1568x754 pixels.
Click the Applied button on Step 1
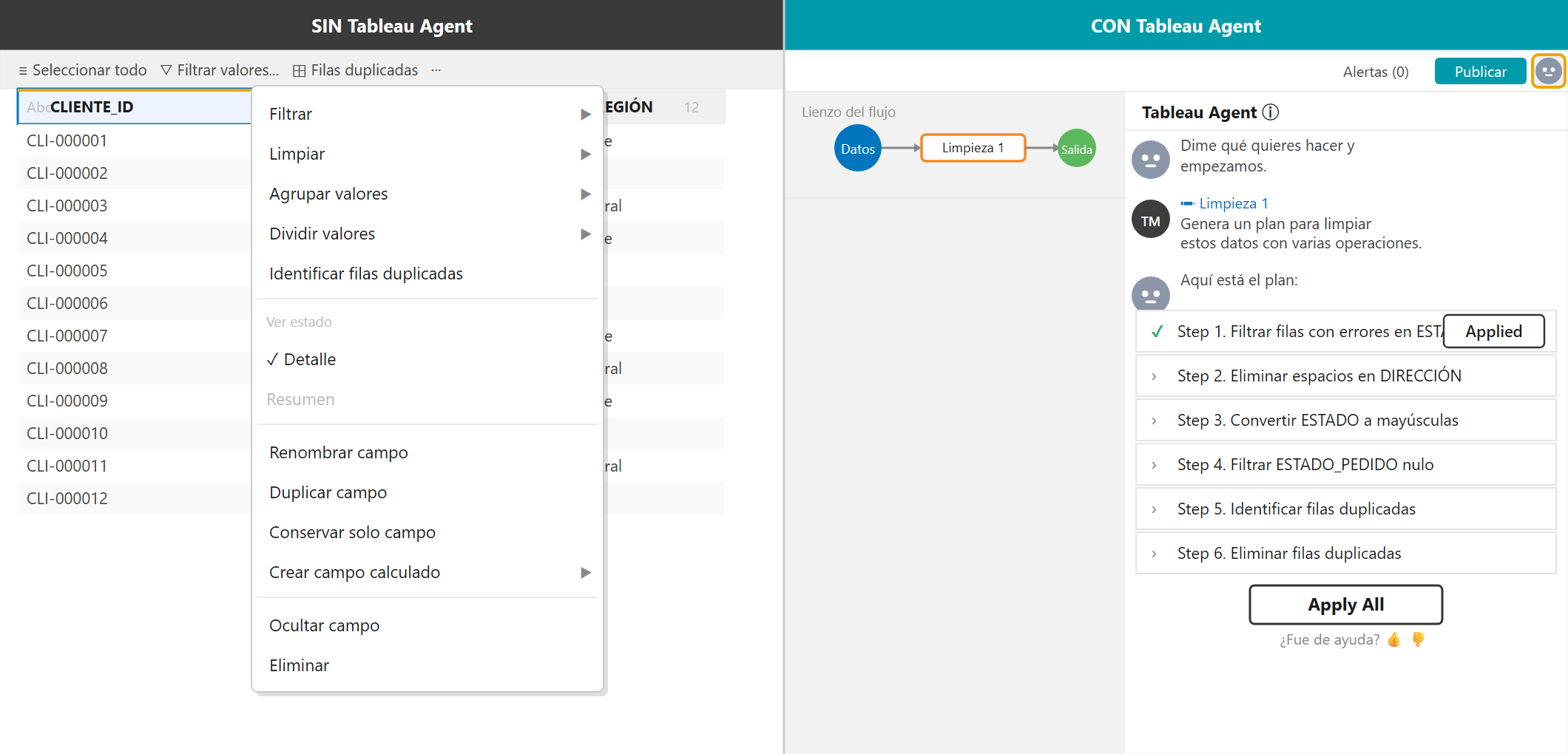click(x=1493, y=331)
